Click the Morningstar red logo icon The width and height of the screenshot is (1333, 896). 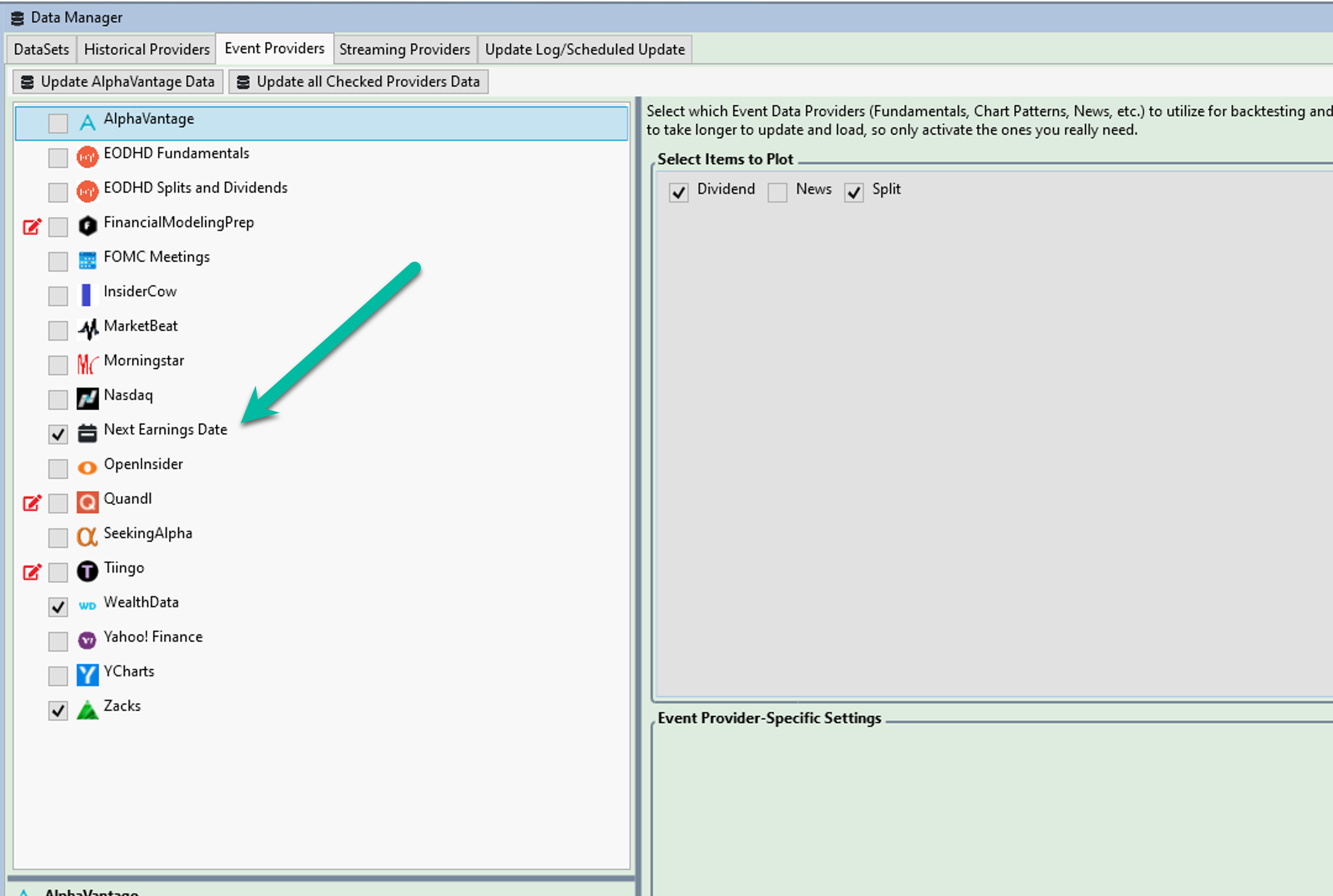click(88, 364)
